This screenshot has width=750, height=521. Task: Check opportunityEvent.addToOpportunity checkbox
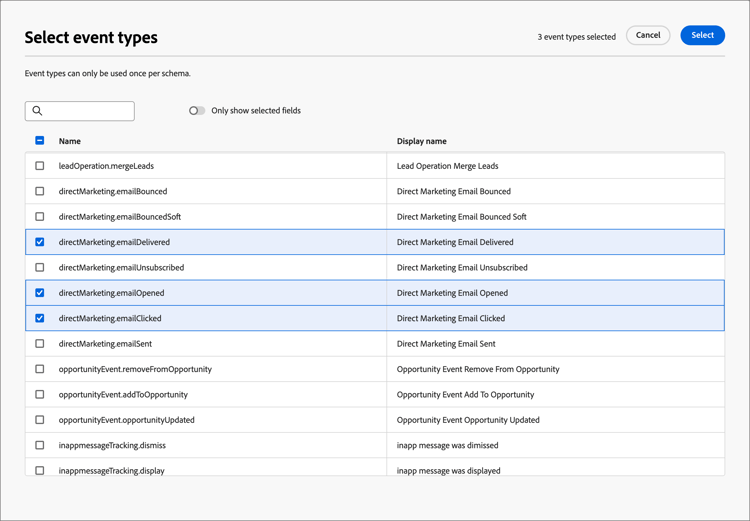(40, 395)
